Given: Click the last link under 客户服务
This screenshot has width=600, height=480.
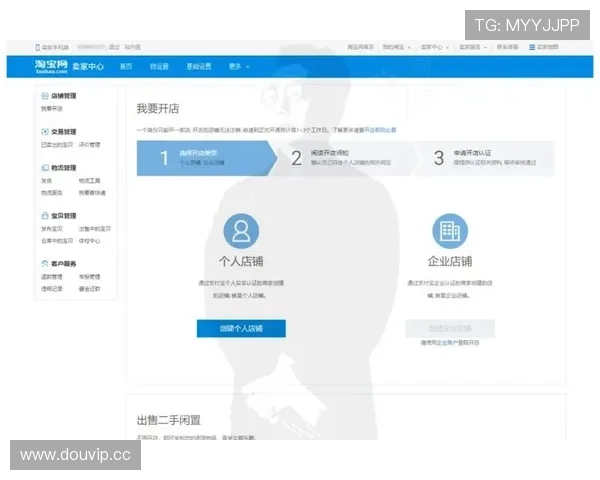Looking at the screenshot, I should 90,289.
